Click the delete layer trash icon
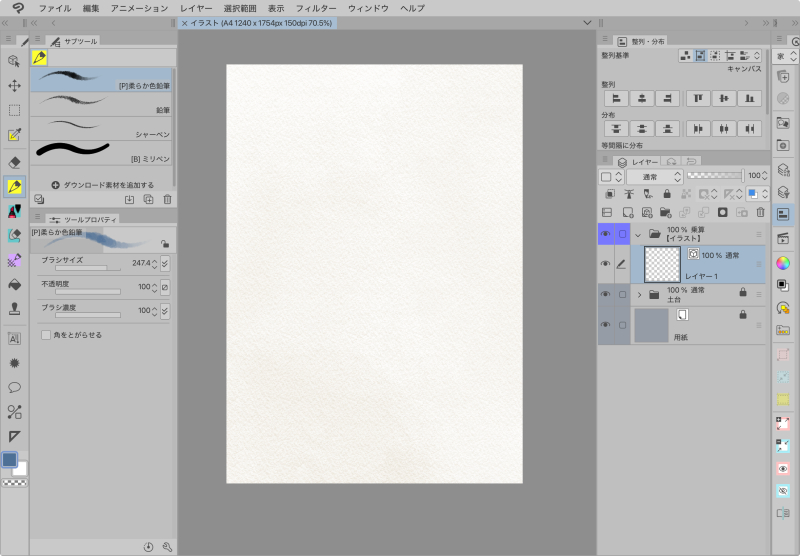Image resolution: width=800 pixels, height=556 pixels. (761, 213)
